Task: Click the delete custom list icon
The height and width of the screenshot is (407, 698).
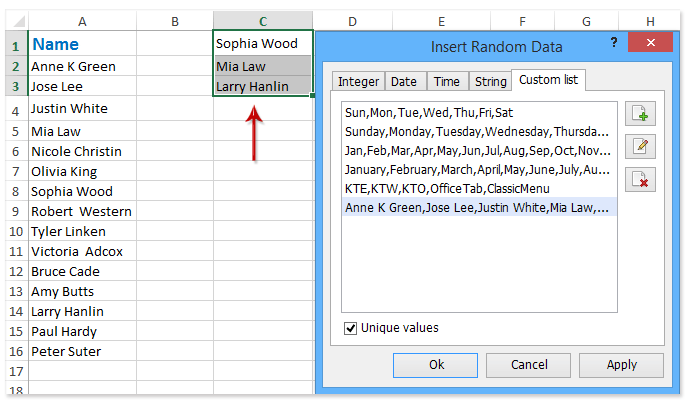Action: coord(640,180)
